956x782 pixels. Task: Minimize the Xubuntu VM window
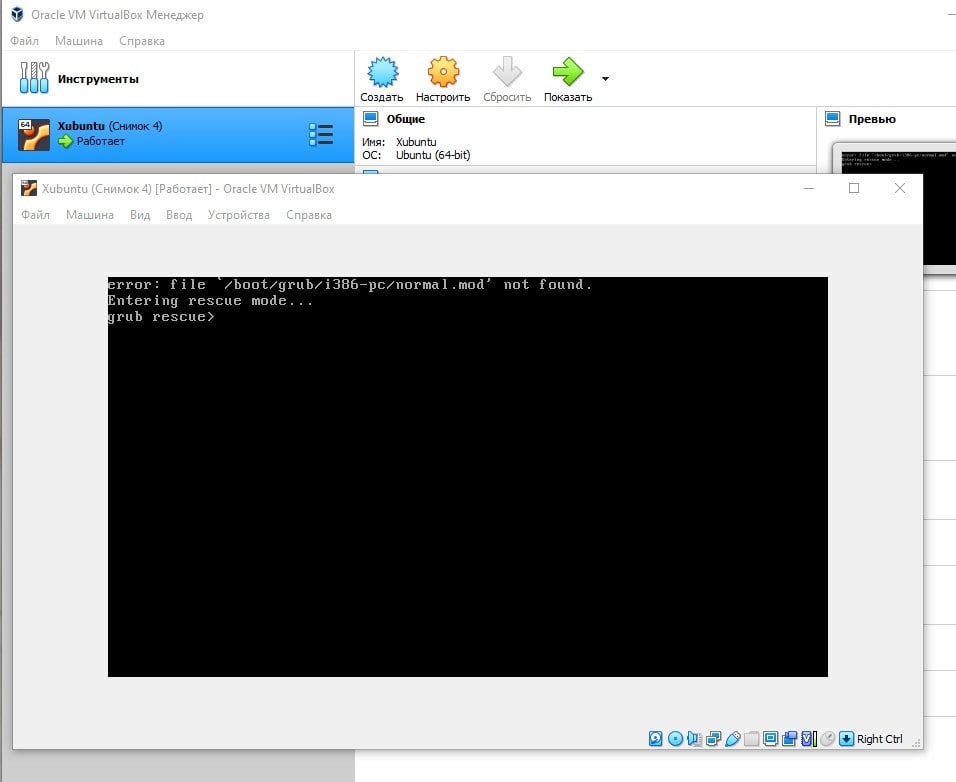(x=809, y=188)
